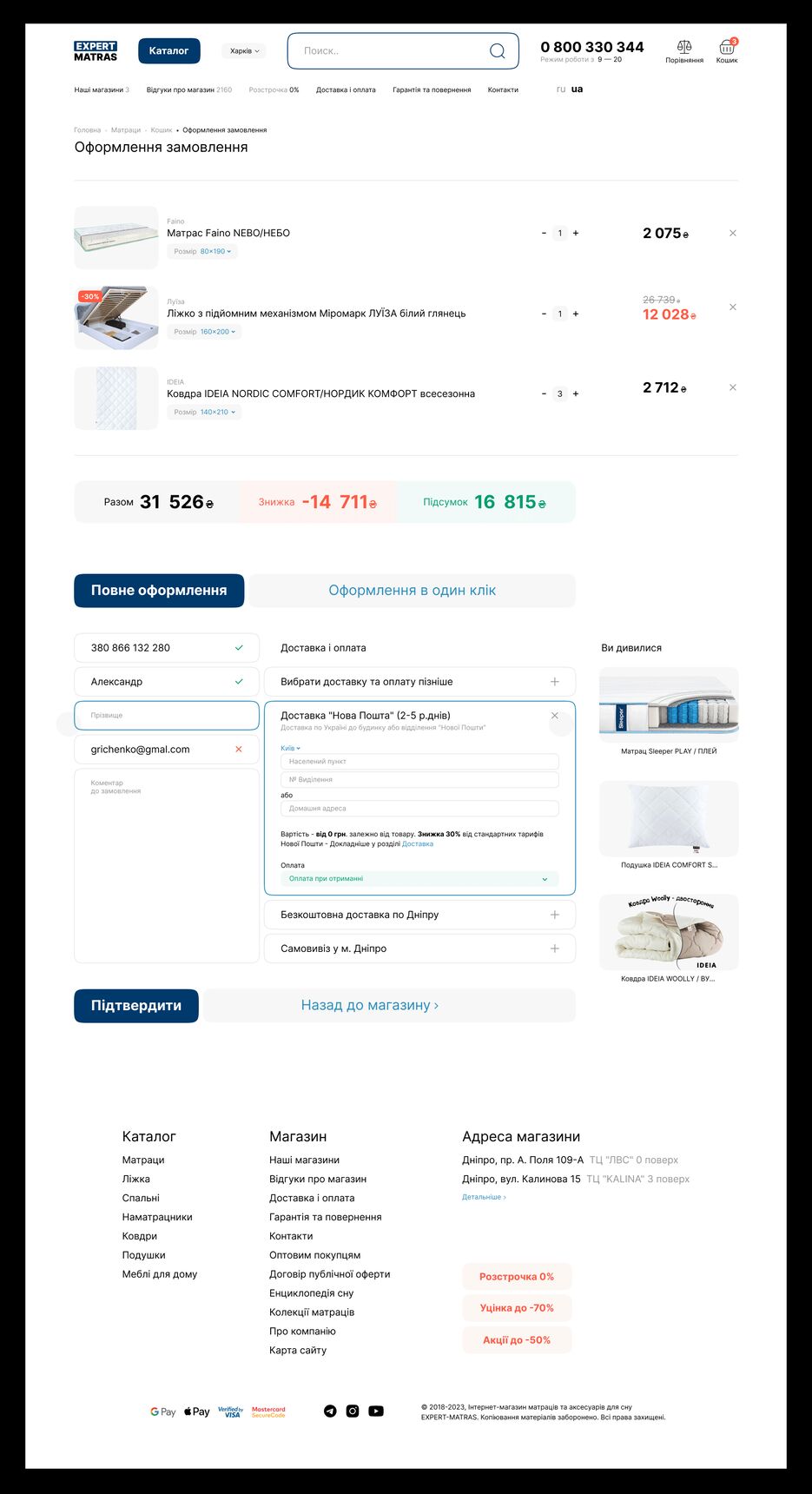Click the Акції до -50% badge
The image size is (812, 1494).
coord(517,1340)
